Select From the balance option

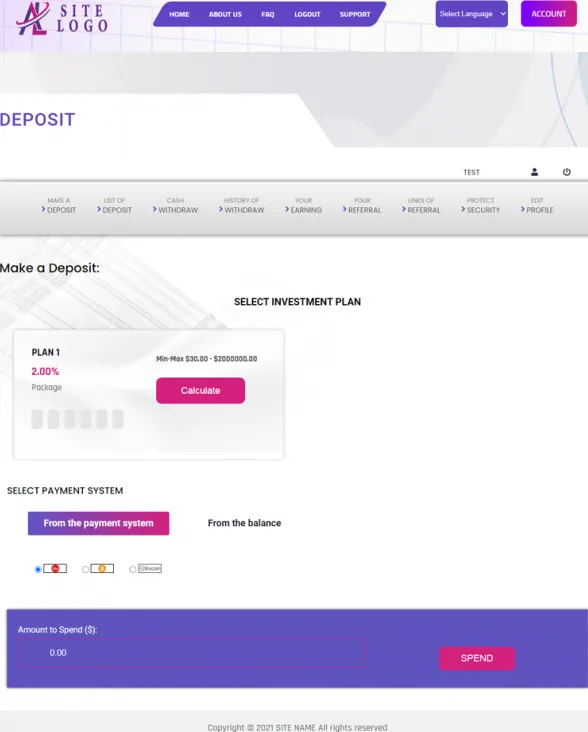click(245, 523)
